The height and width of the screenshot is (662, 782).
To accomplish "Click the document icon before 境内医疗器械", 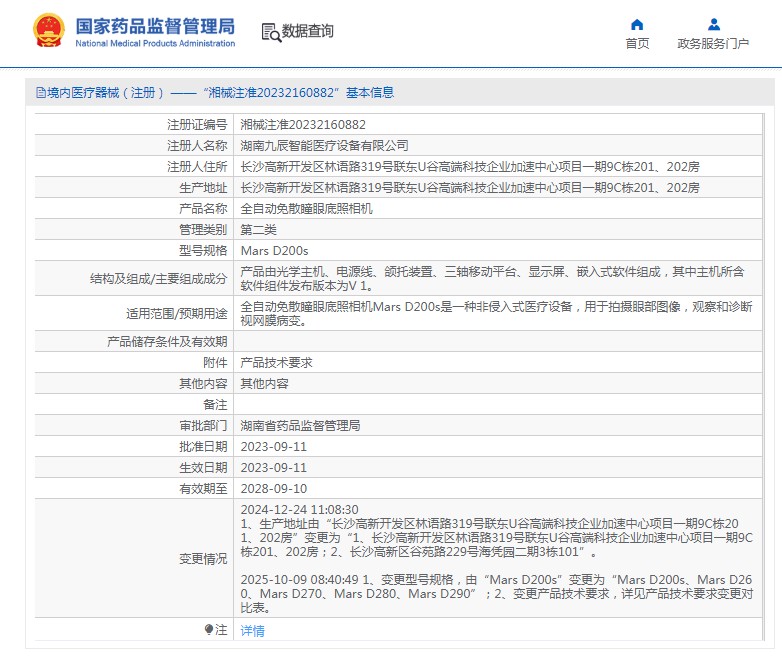I will click(40, 93).
